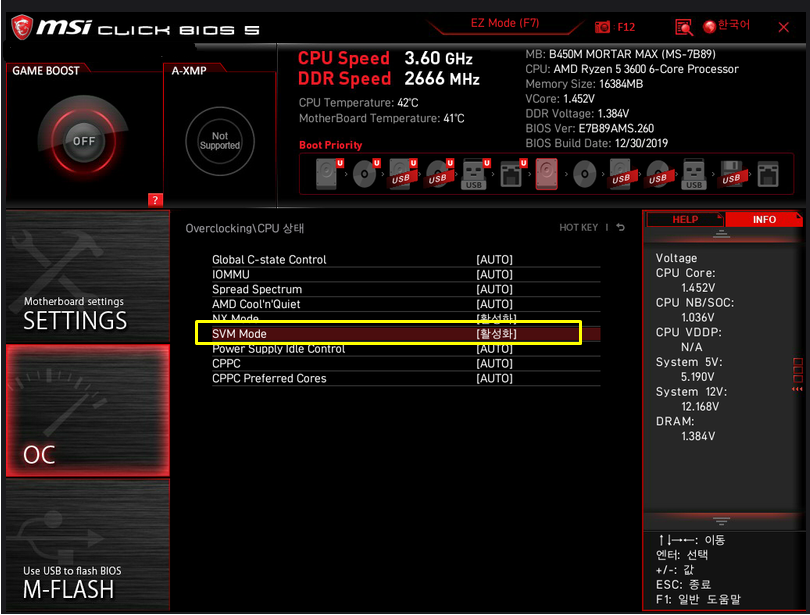Open AMD Cool'n'Quiet [AUTO] value options
The image size is (810, 615).
click(494, 304)
